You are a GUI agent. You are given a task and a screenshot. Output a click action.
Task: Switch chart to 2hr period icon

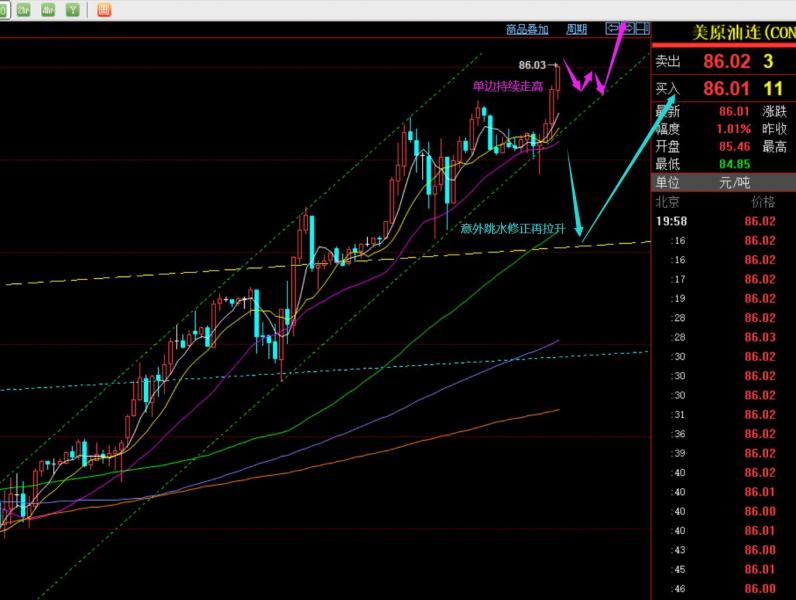[x=22, y=10]
